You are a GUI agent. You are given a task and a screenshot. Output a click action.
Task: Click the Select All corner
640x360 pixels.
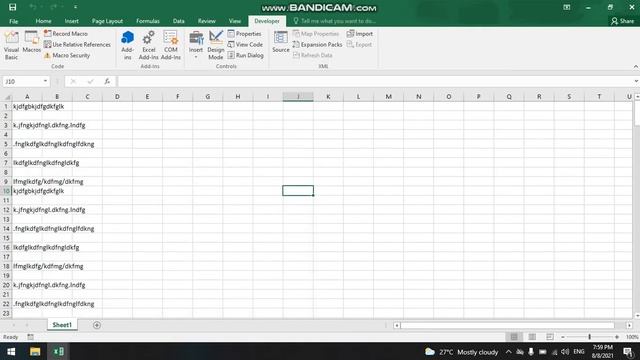(7, 97)
